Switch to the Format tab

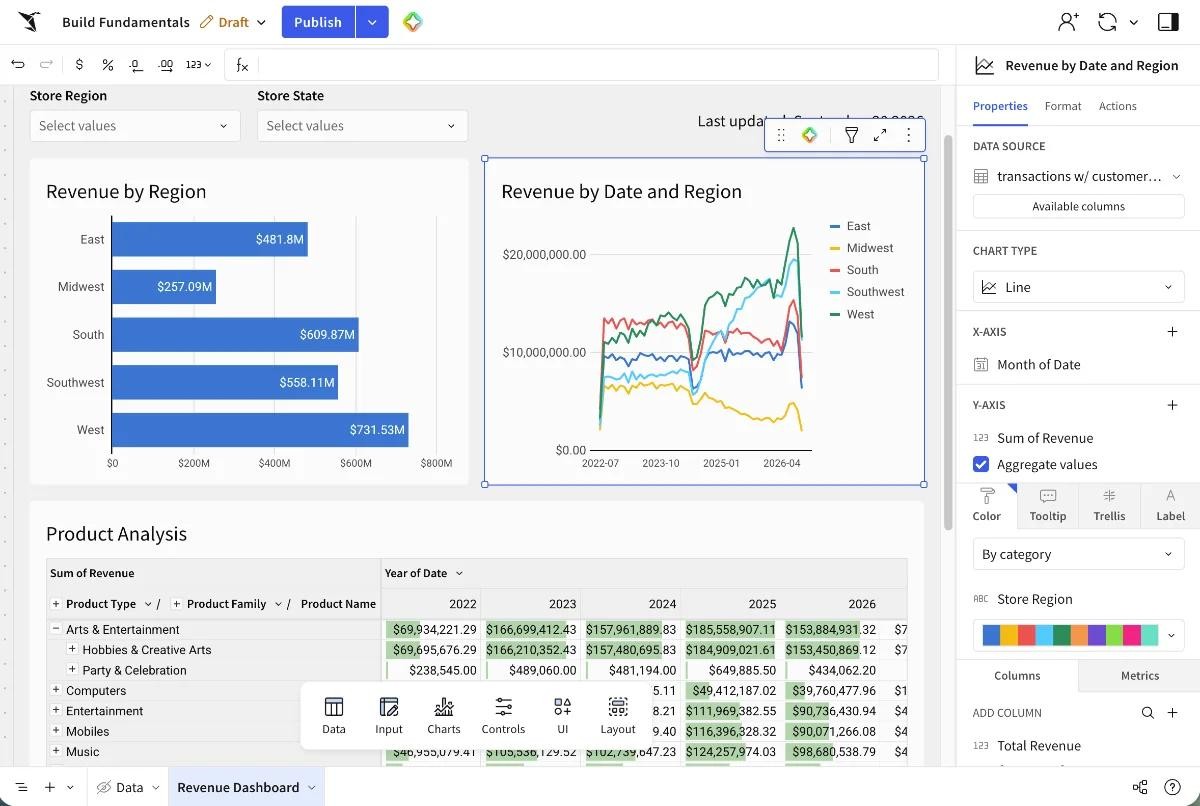[x=1063, y=106]
